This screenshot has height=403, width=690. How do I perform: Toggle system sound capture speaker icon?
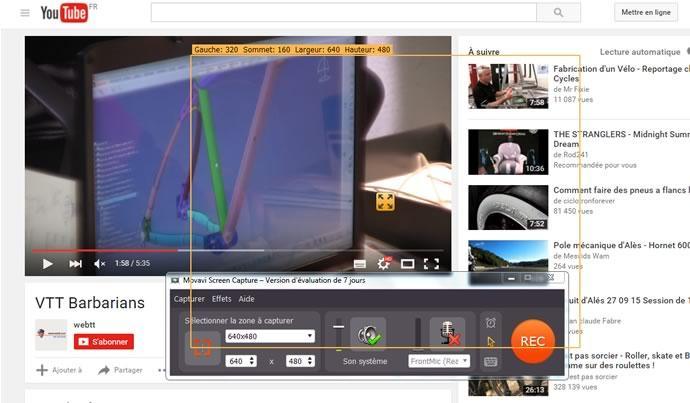368,336
